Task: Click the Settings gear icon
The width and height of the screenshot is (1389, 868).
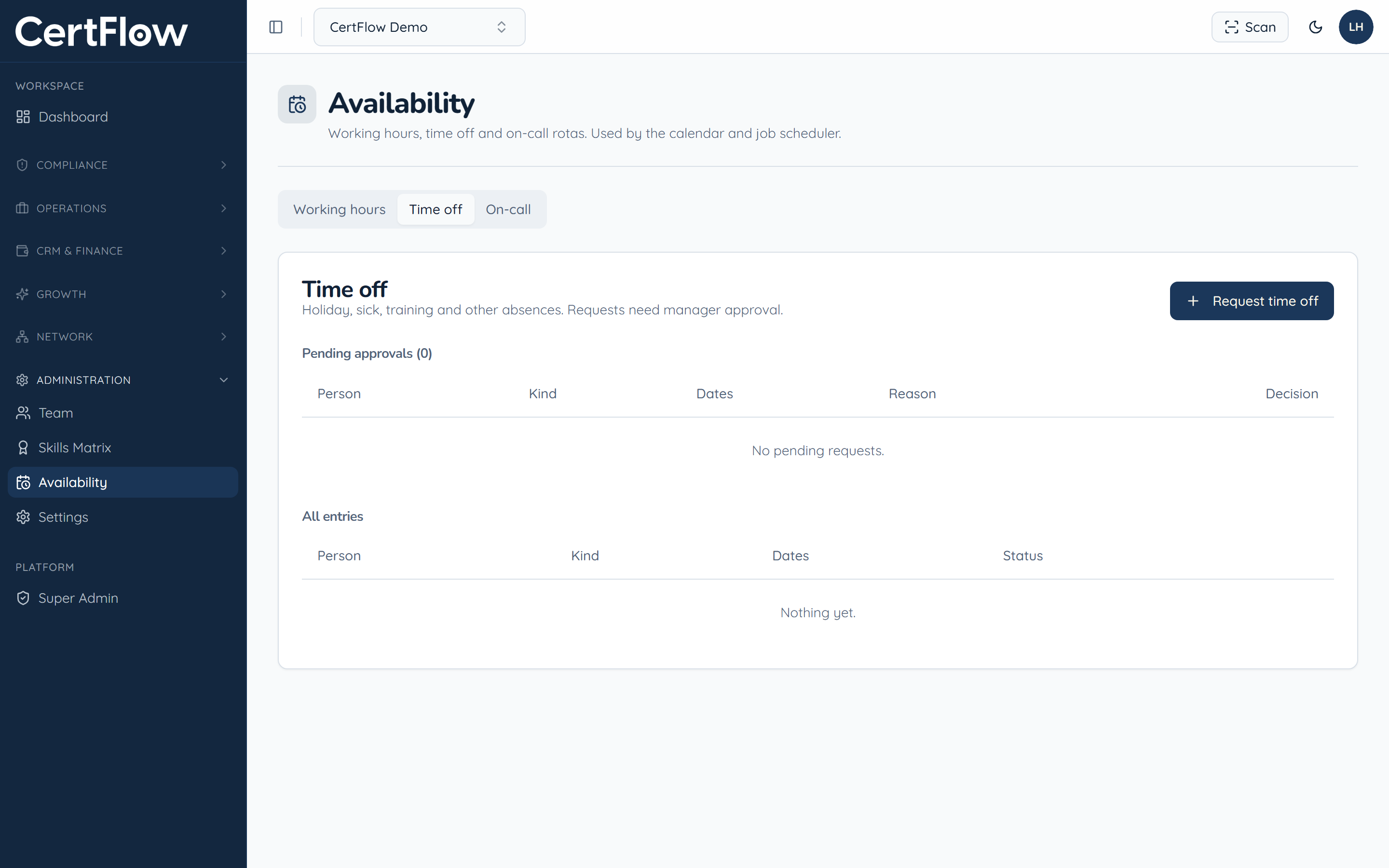Action: point(23,517)
